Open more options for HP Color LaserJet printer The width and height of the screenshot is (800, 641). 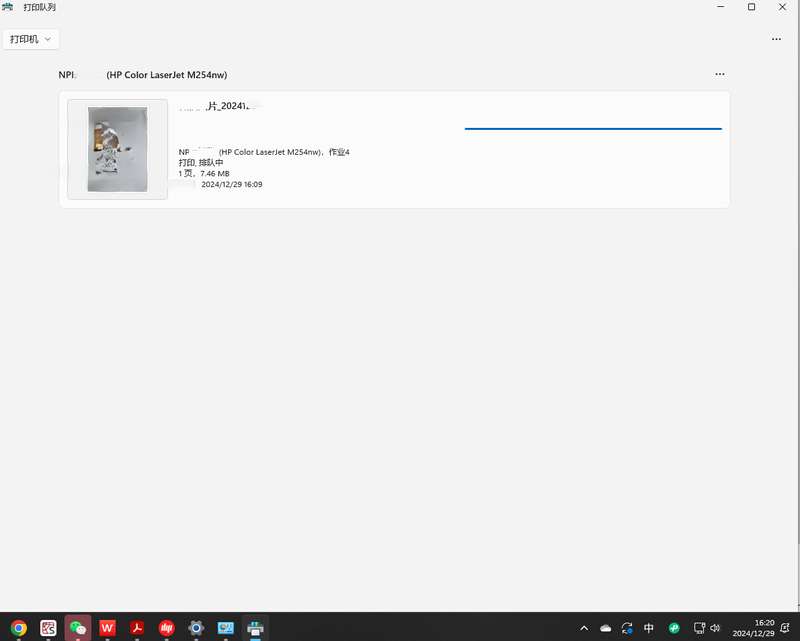tap(719, 74)
